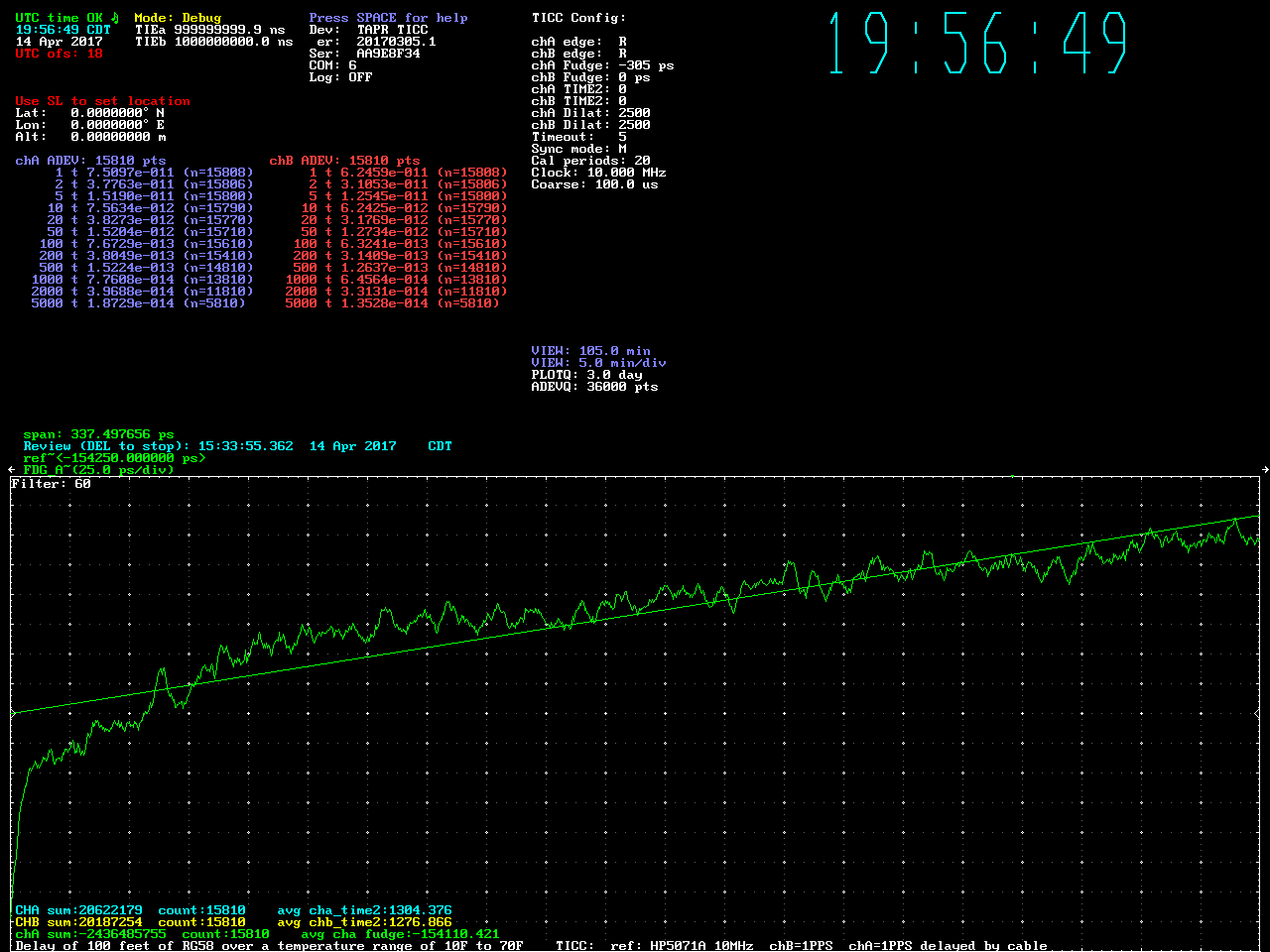Viewport: 1270px width, 952px height.
Task: Toggle the chA edge: R setting
Action: pos(578,42)
